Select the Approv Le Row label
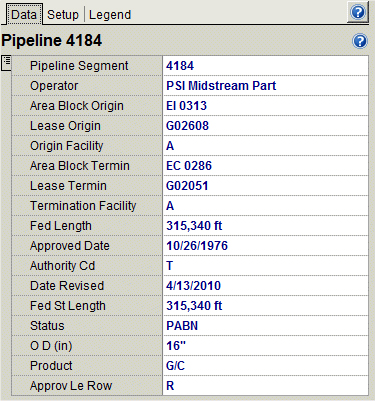Image resolution: width=375 pixels, height=401 pixels. click(x=71, y=386)
